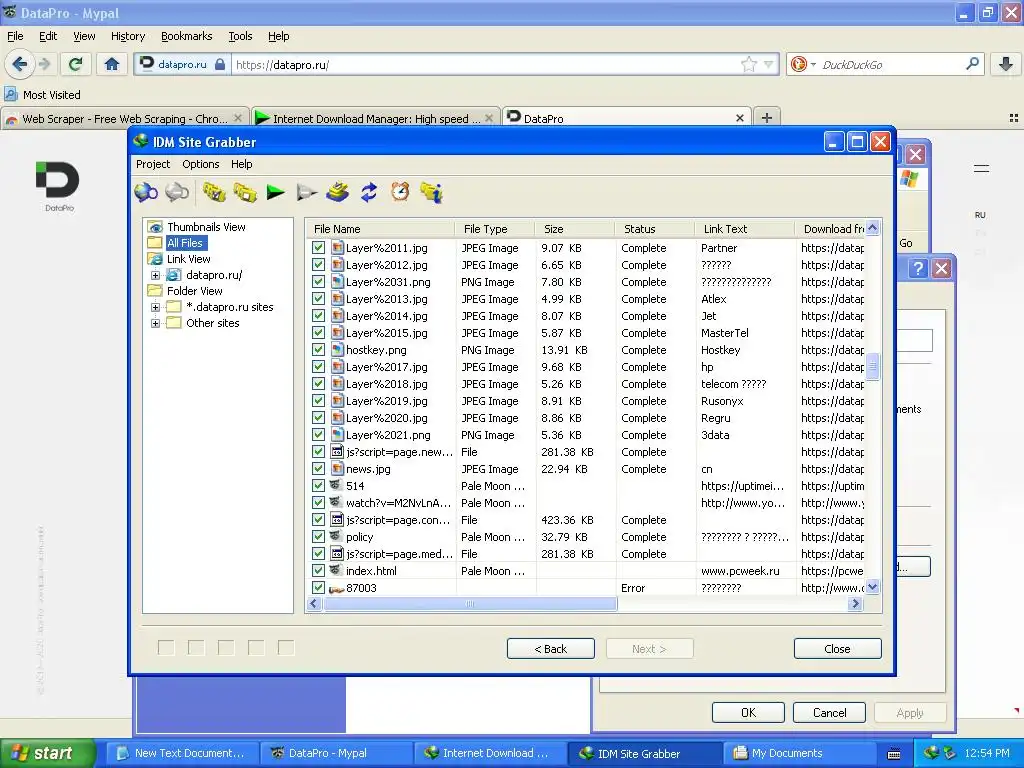Uncheck the Layer%2021.png checkbox
Viewport: 1024px width, 768px height.
click(x=318, y=435)
